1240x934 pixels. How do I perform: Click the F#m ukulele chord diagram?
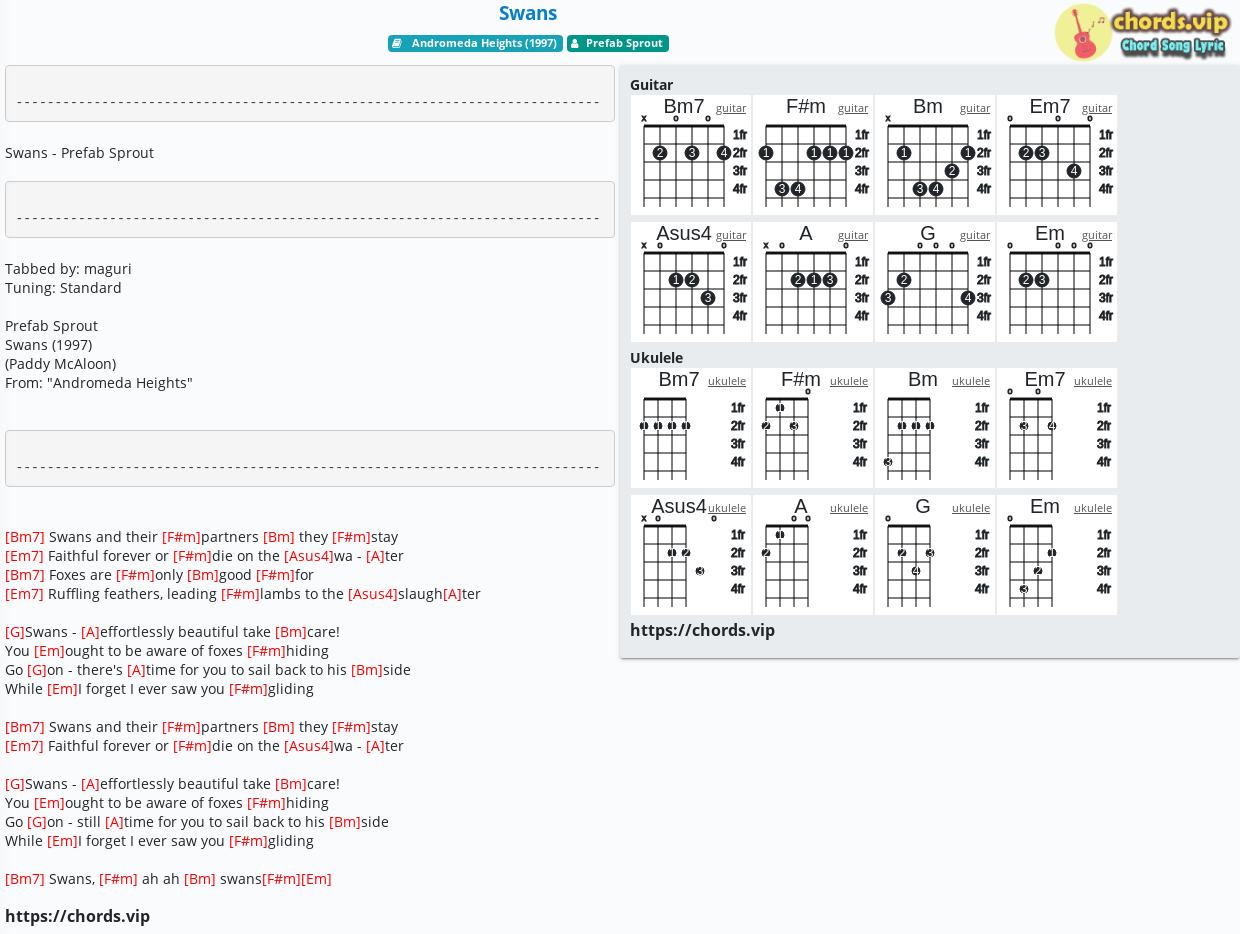click(x=813, y=428)
